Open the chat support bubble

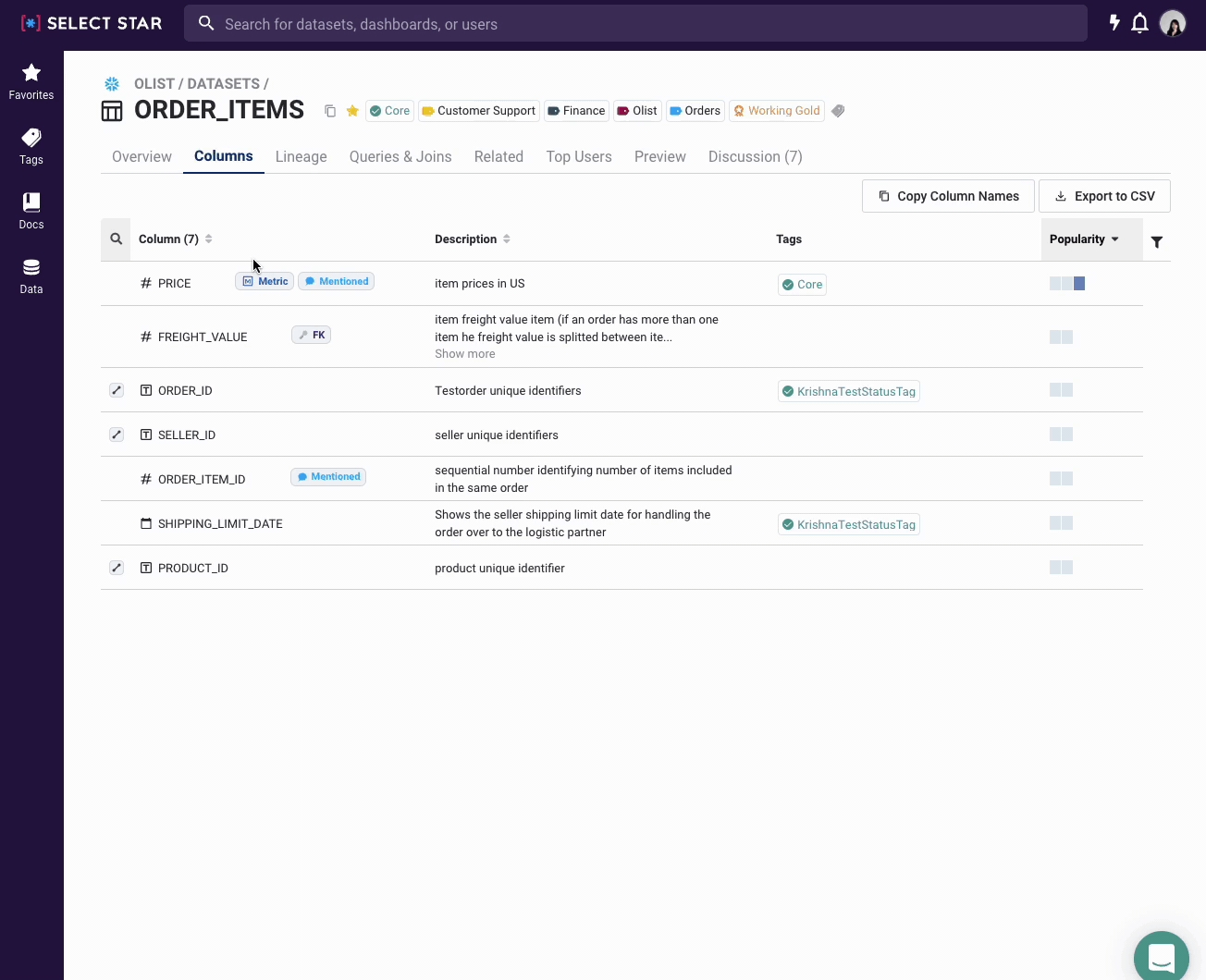(x=1161, y=958)
